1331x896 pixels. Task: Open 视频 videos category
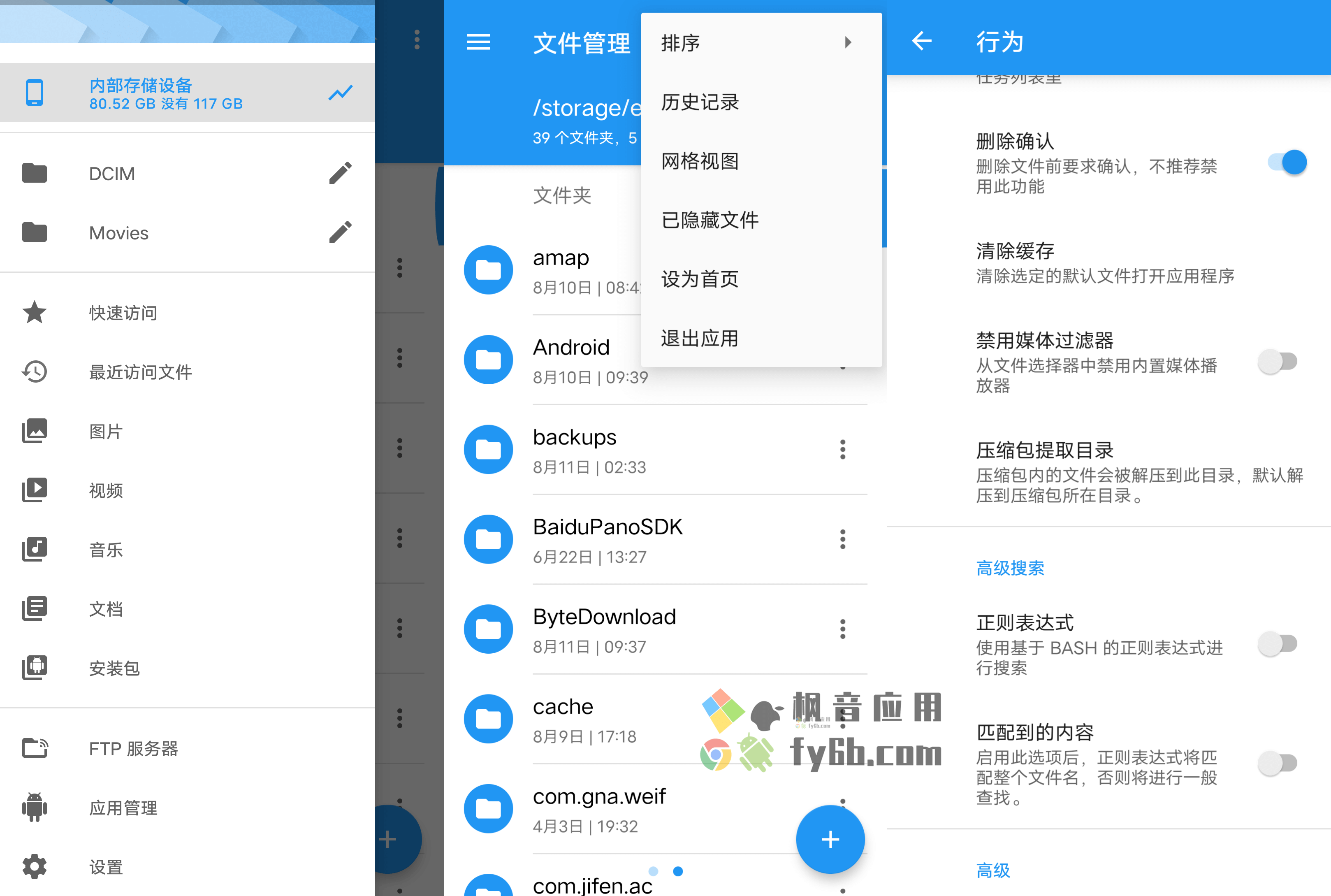[x=188, y=490]
